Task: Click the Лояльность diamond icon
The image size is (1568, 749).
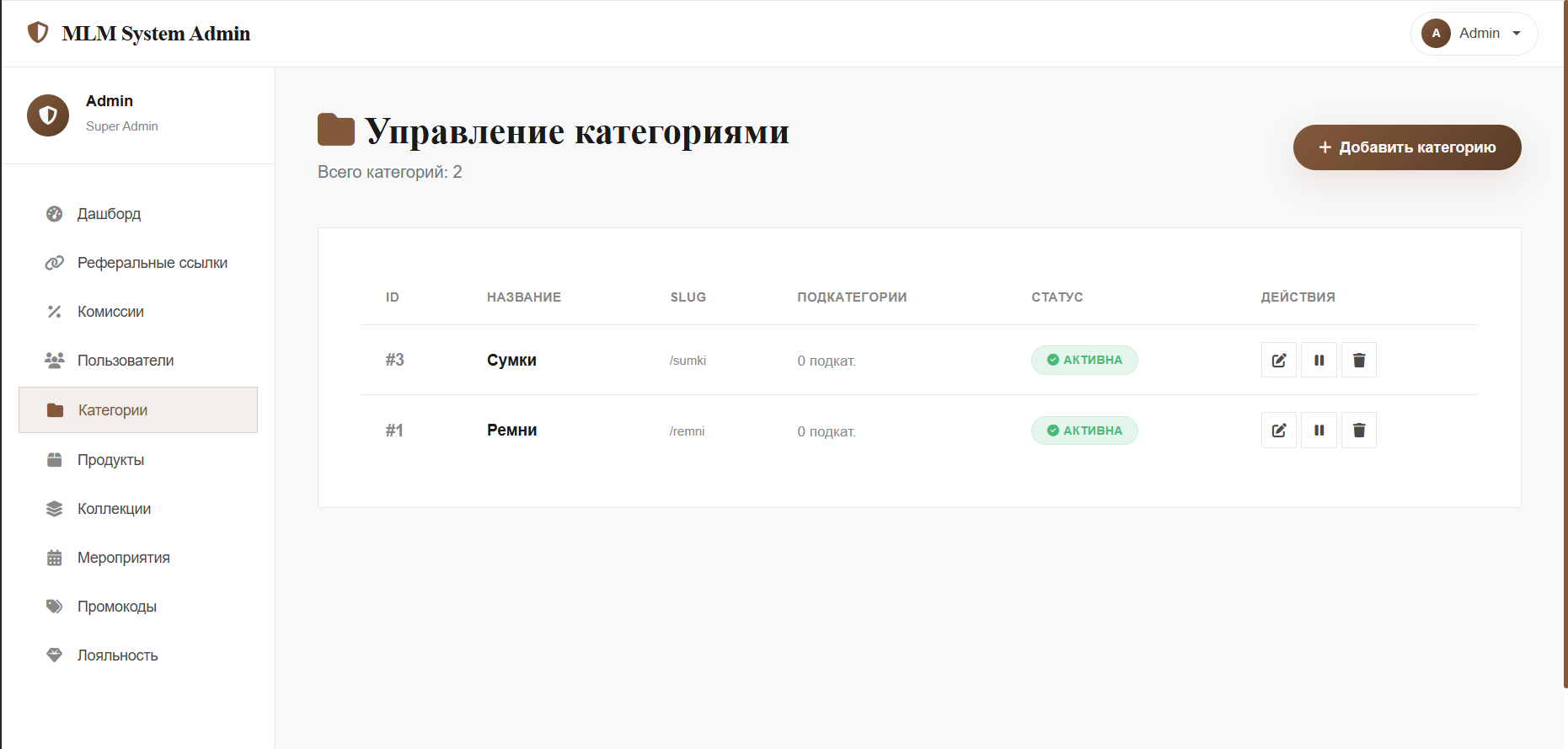Action: (55, 655)
